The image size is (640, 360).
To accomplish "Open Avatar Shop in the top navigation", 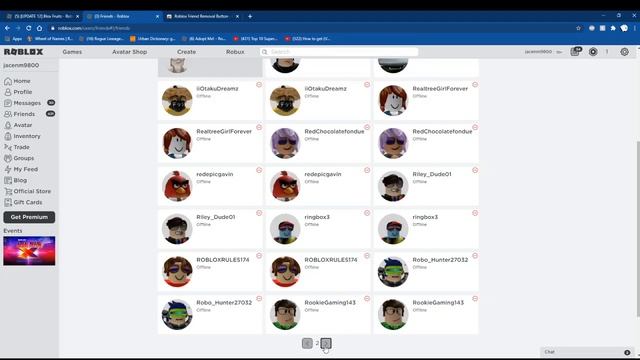I will pyautogui.click(x=129, y=52).
